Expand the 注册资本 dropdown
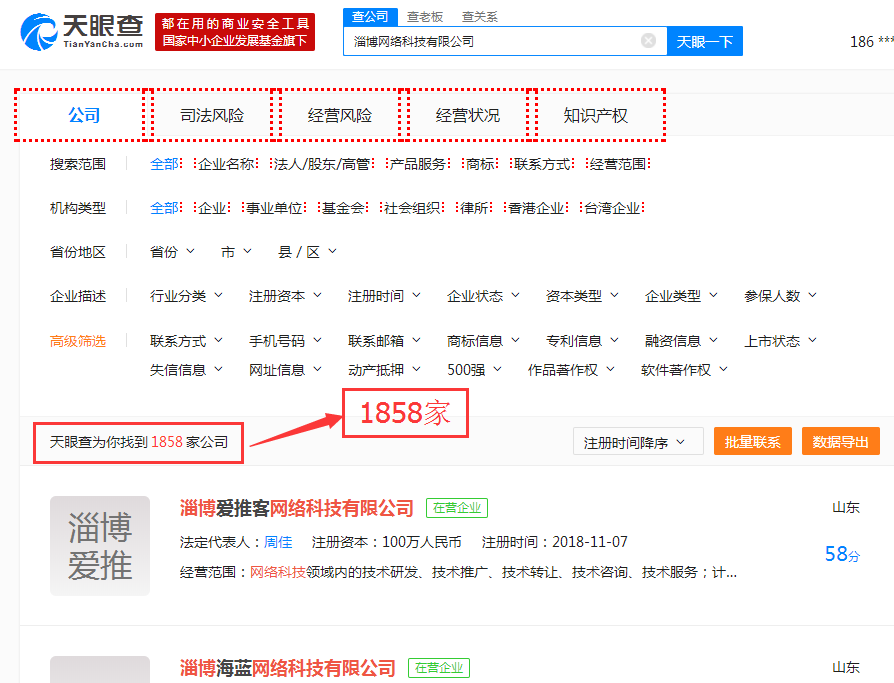The height and width of the screenshot is (683, 894). (x=285, y=296)
